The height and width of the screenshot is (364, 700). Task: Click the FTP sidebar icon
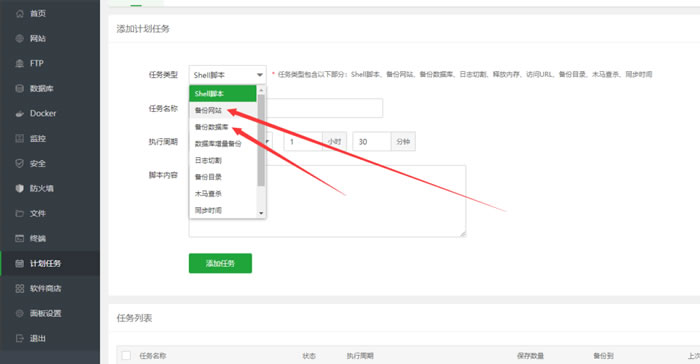tap(20, 63)
